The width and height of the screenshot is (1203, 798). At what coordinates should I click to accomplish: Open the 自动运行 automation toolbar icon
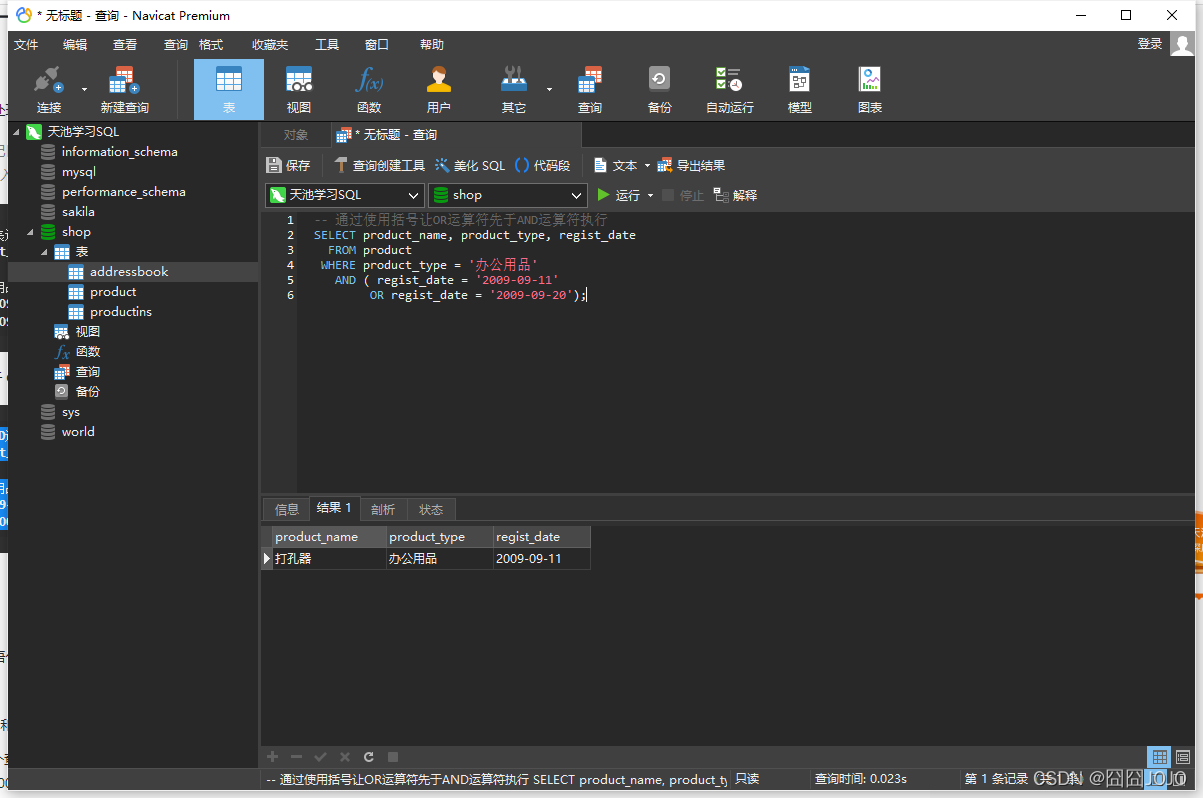click(x=729, y=89)
